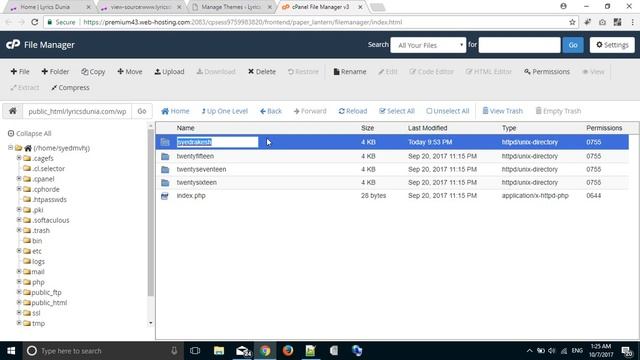Create a new Folder
The width and height of the screenshot is (640, 360).
[x=55, y=71]
